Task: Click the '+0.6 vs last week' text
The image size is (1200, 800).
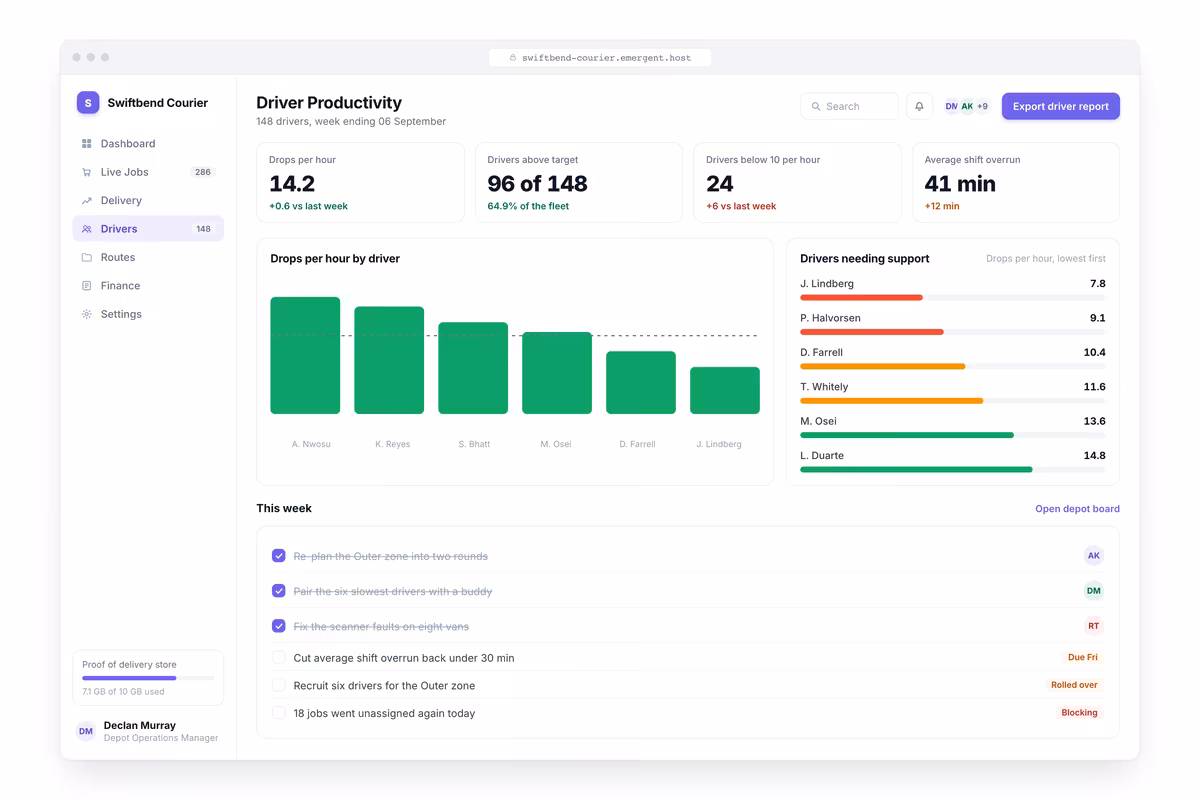Action: pyautogui.click(x=308, y=206)
